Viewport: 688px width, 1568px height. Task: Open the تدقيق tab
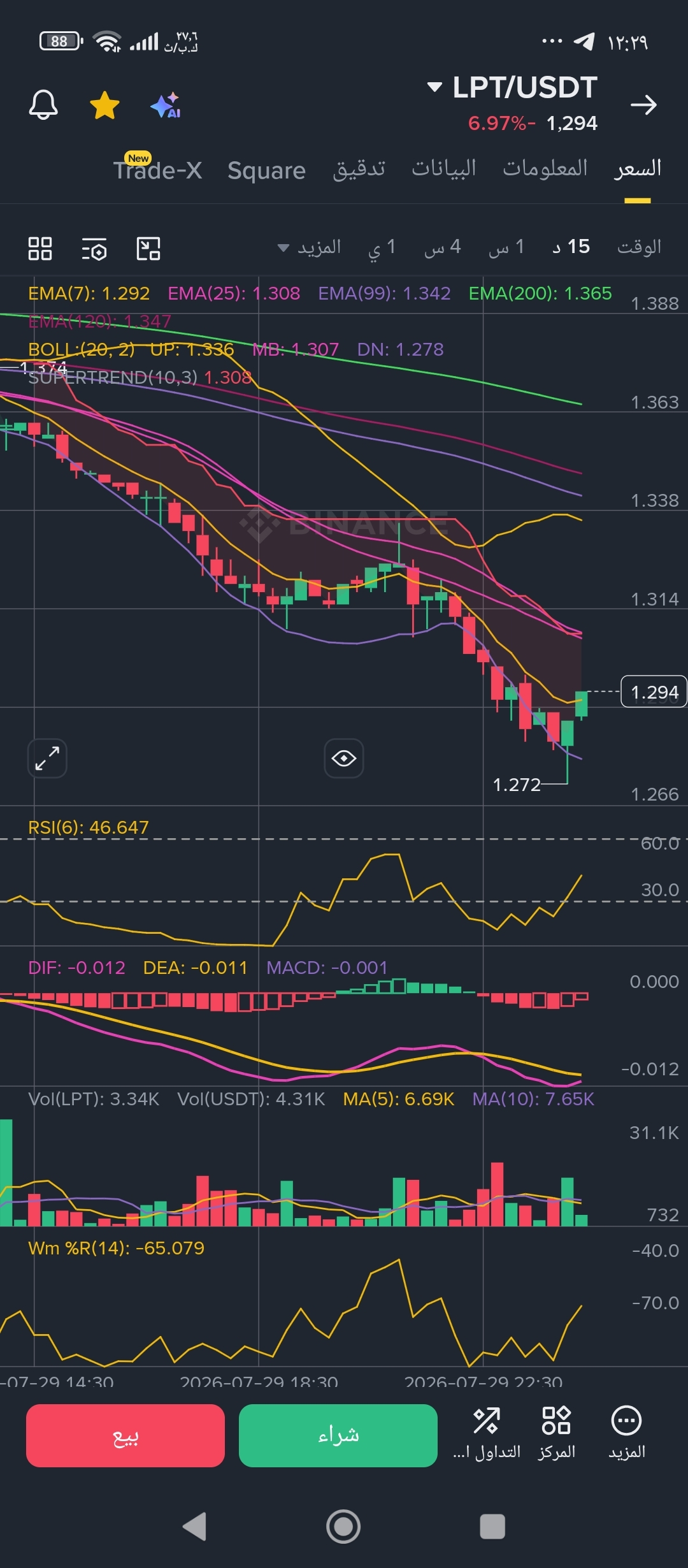tap(359, 168)
